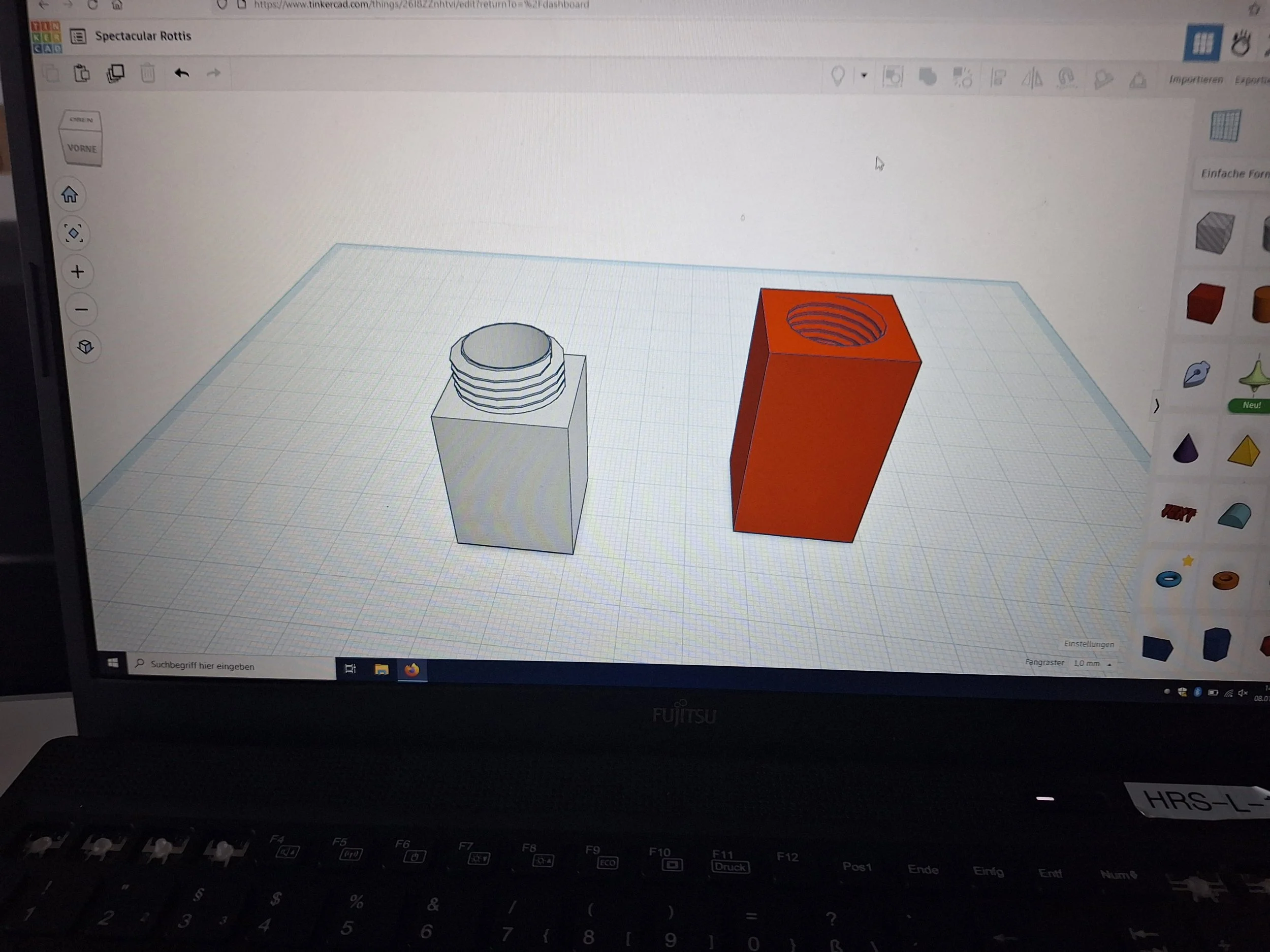Click the Einstellungen link

pos(1089,644)
